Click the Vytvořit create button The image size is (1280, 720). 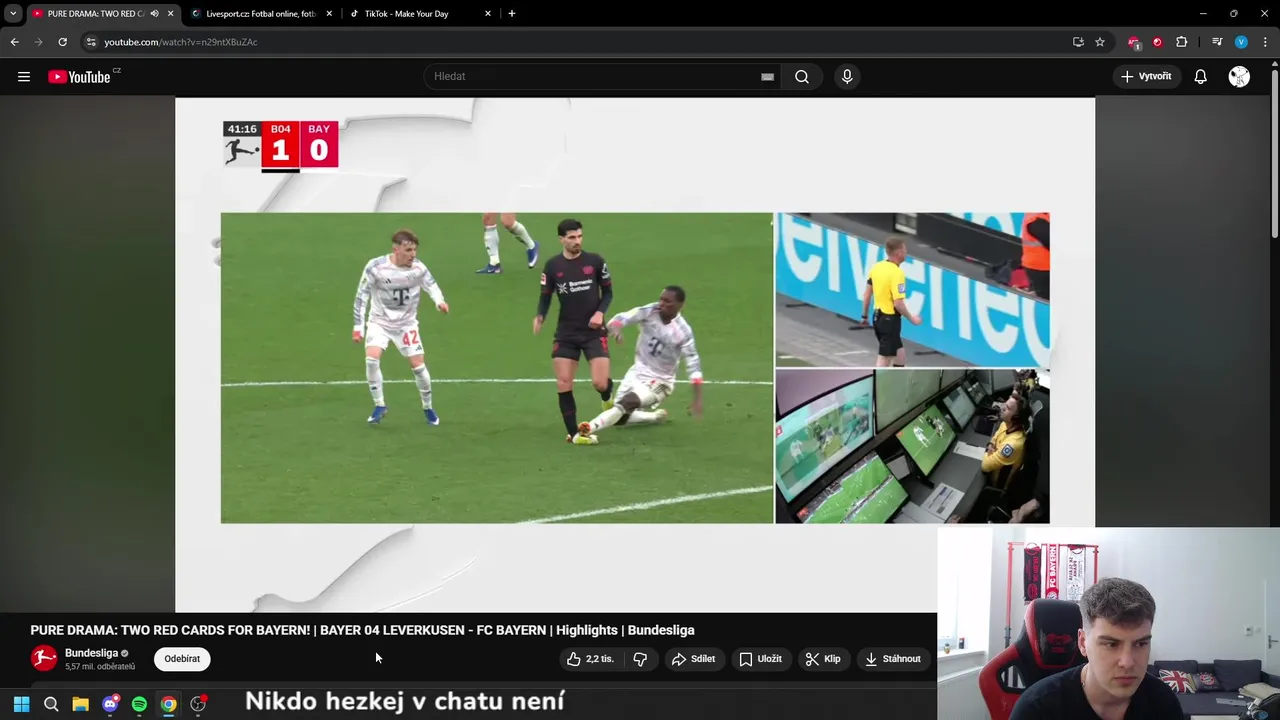tap(1146, 77)
